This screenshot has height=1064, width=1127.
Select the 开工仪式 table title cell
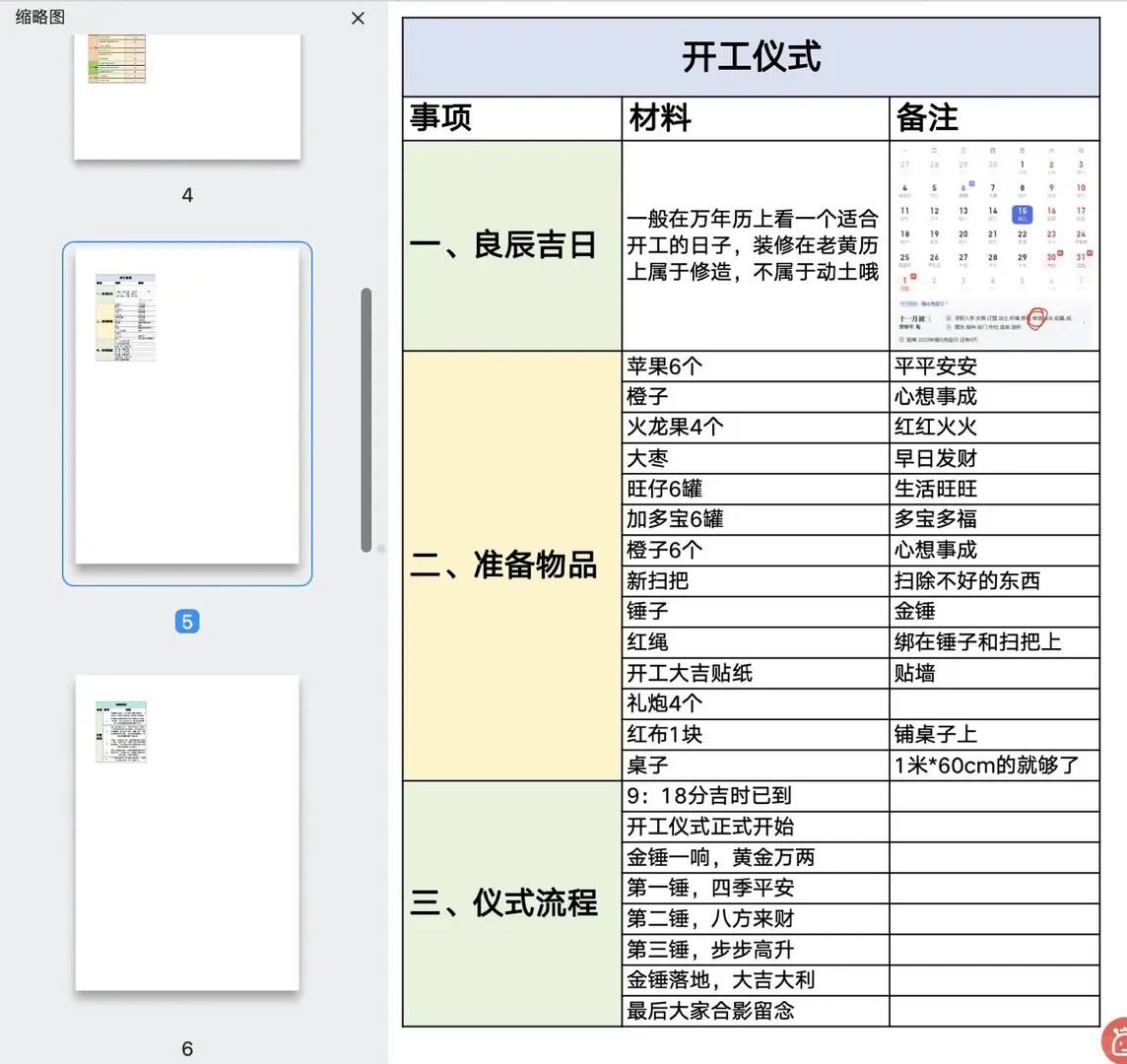click(x=751, y=56)
